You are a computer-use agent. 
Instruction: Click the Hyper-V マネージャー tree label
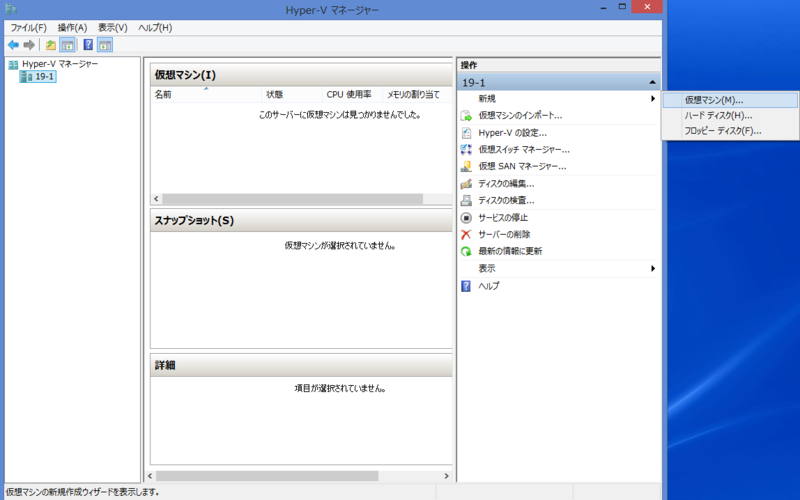(x=60, y=64)
